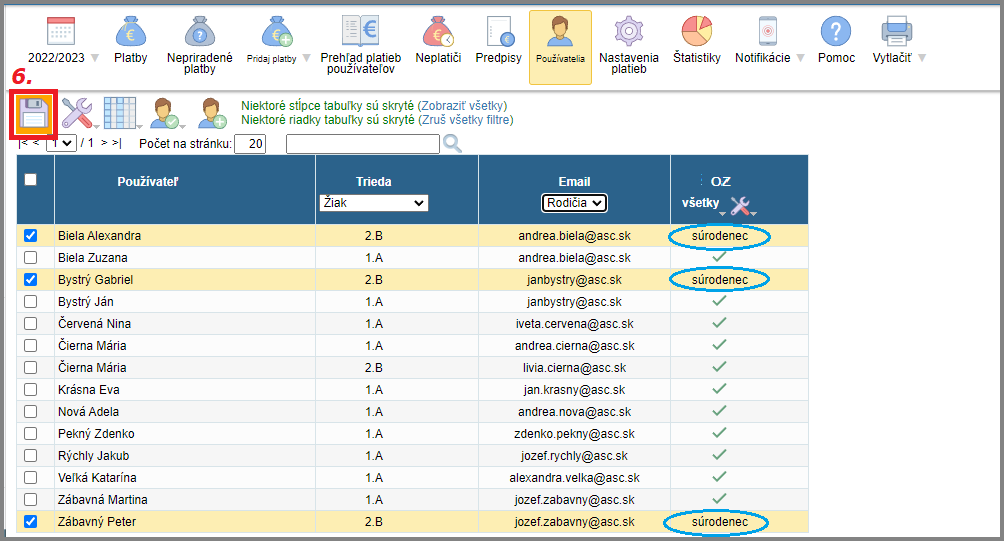Expand the Vytlačiť dropdown arrow
This screenshot has height=541, width=1004.
point(922,58)
